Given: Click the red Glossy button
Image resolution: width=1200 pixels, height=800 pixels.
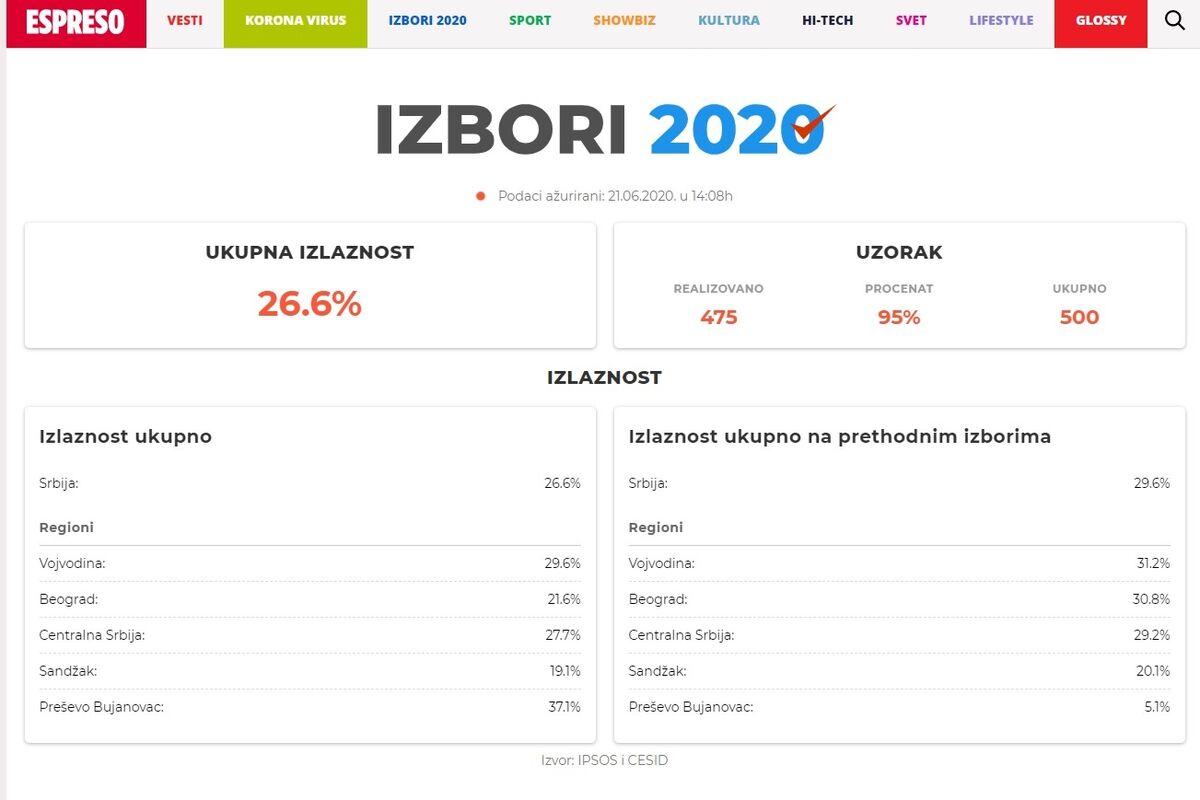Looking at the screenshot, I should tap(1101, 21).
